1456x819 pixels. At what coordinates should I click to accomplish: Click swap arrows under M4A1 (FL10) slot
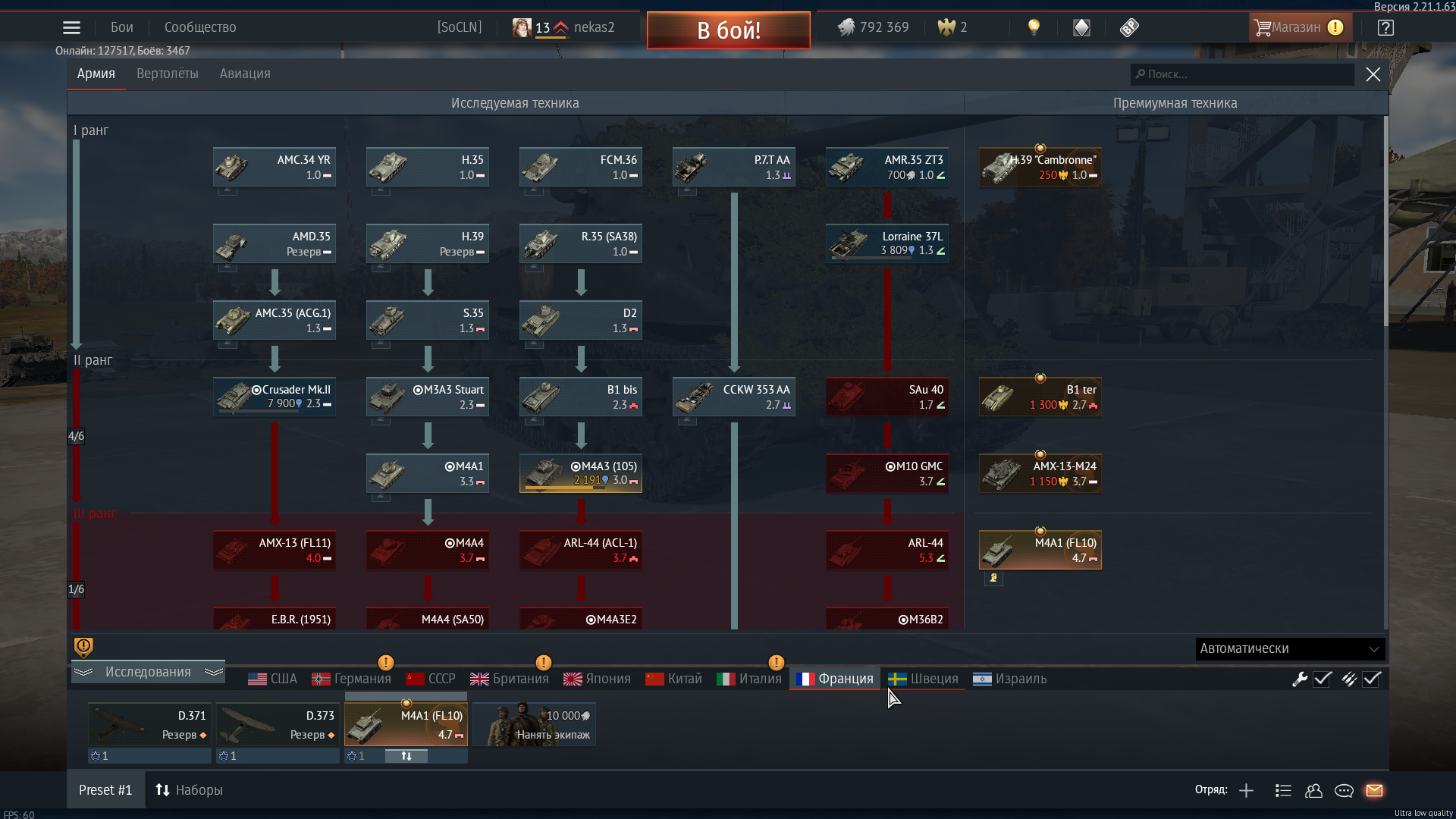click(x=406, y=756)
